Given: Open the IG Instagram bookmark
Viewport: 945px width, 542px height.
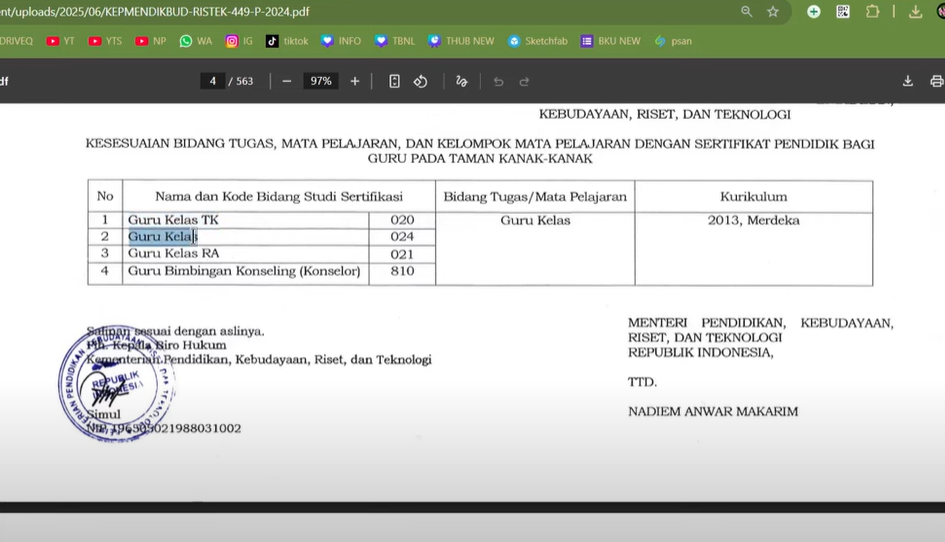Looking at the screenshot, I should pos(239,41).
